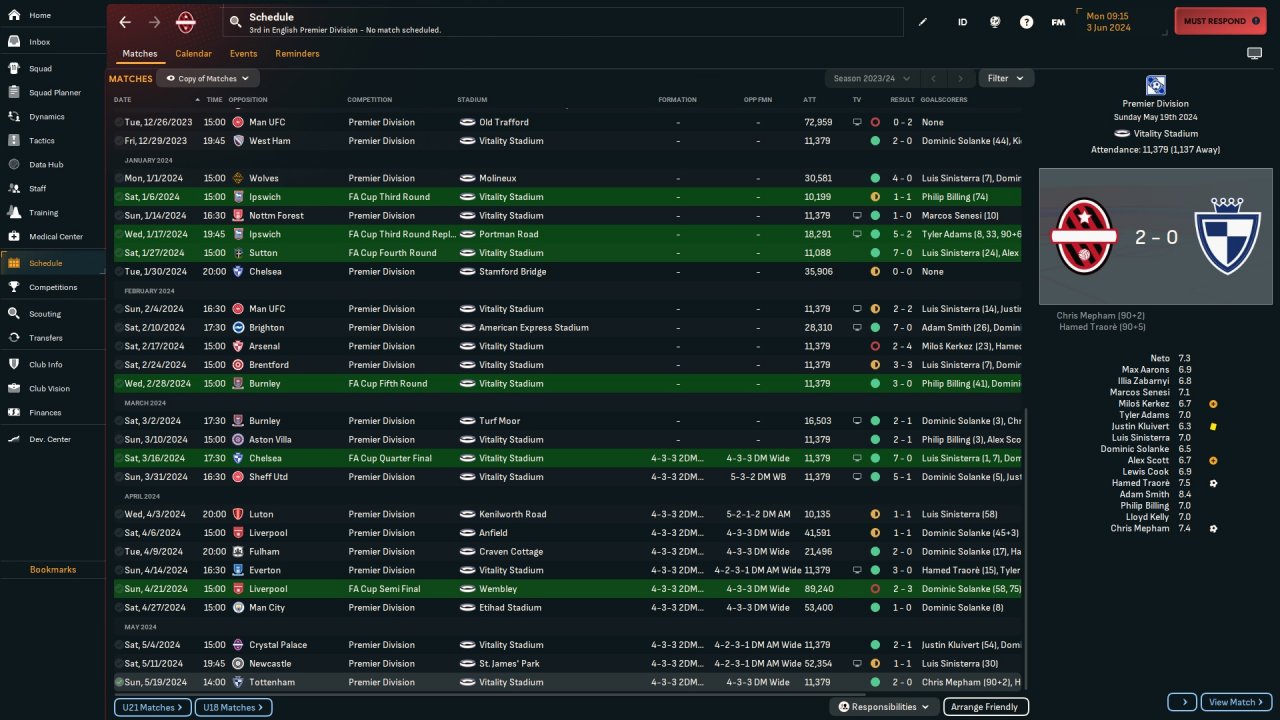The width and height of the screenshot is (1280, 720).
Task: Toggle the circle for the Nottm Forest match
Action: tap(119, 215)
